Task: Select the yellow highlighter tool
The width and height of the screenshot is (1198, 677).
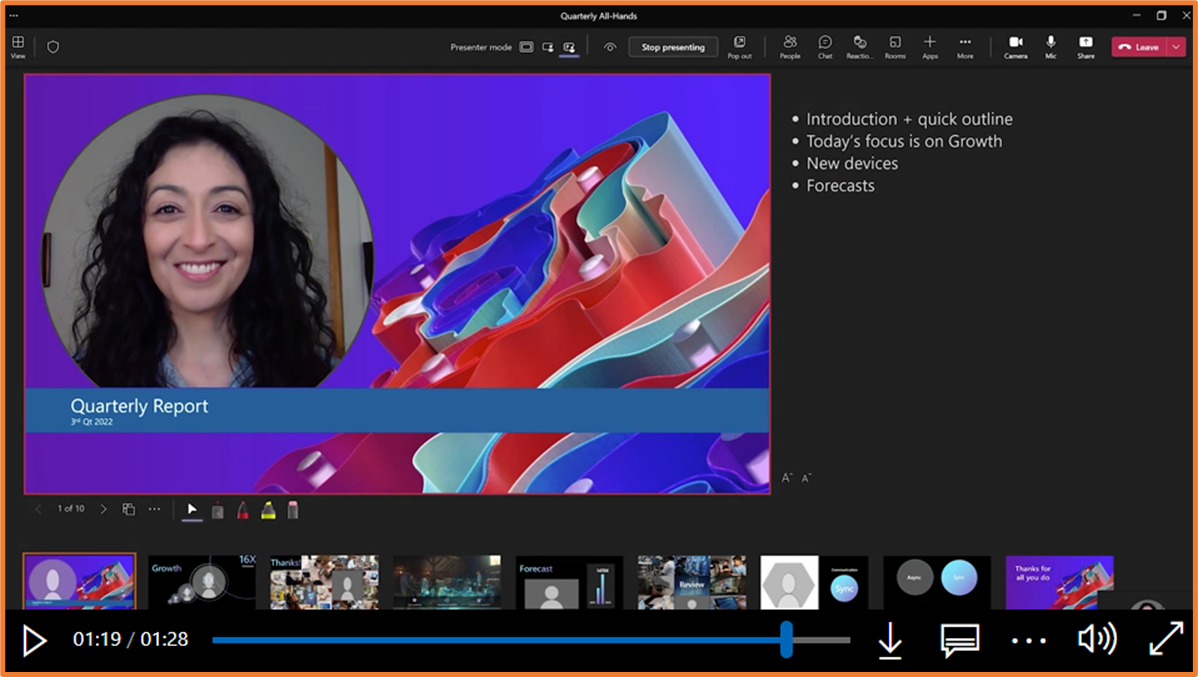Action: coord(267,510)
